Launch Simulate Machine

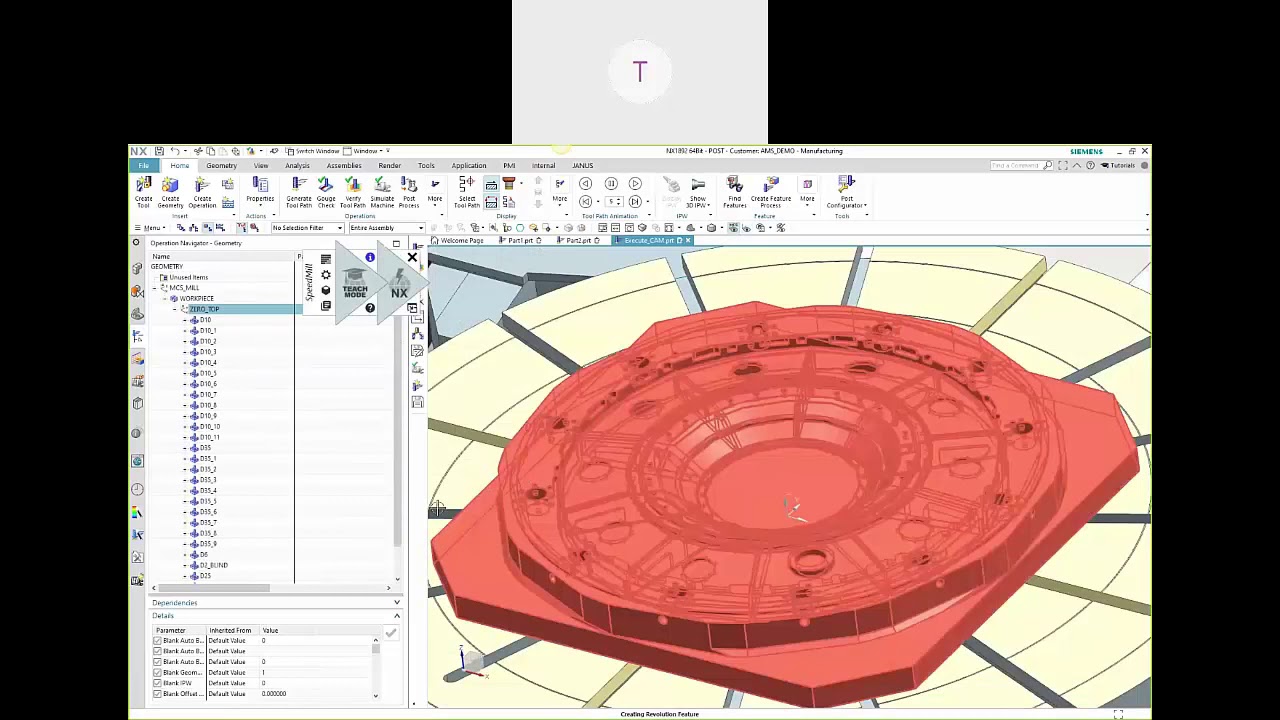382,192
